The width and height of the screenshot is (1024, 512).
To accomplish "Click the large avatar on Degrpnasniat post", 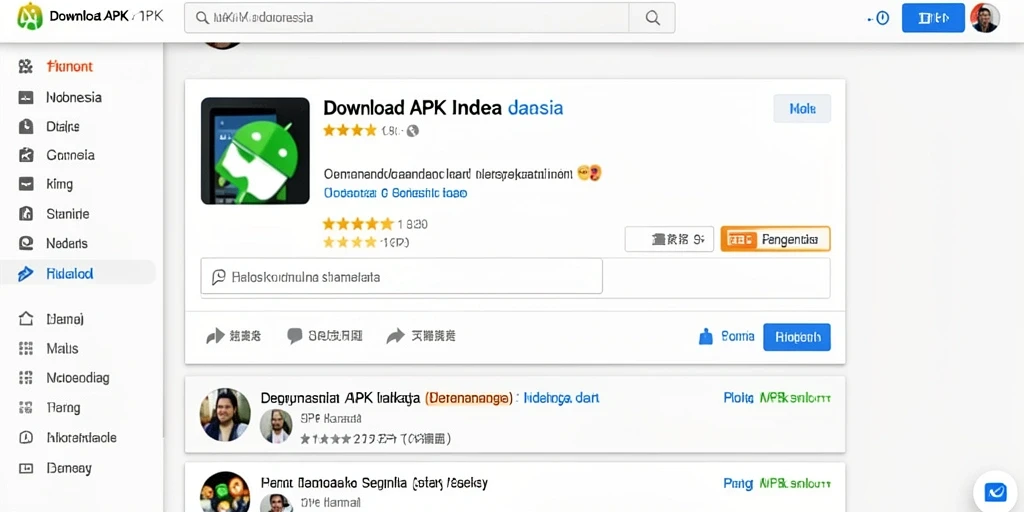I will point(225,414).
